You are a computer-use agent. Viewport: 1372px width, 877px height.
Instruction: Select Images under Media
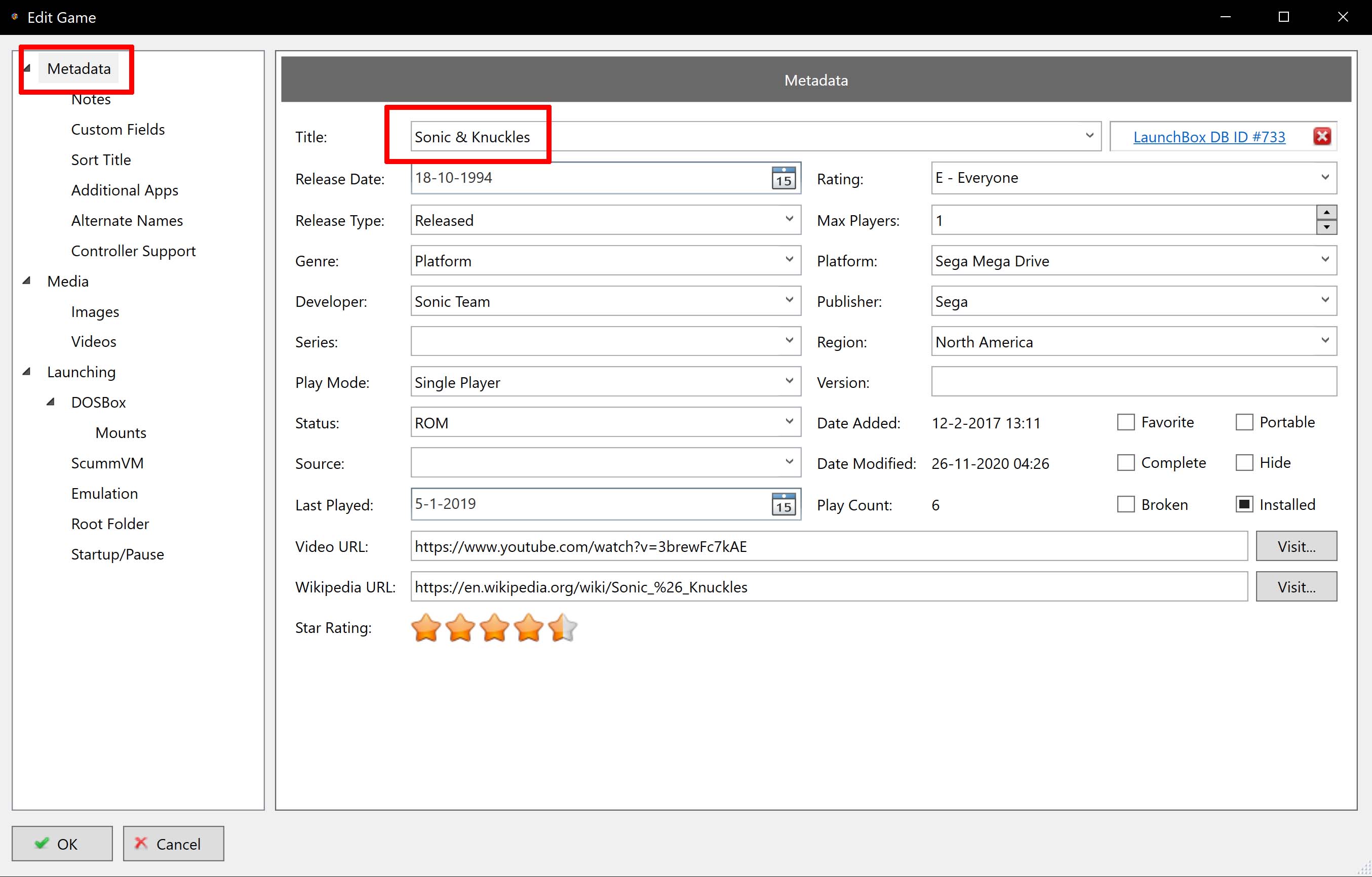pos(95,311)
